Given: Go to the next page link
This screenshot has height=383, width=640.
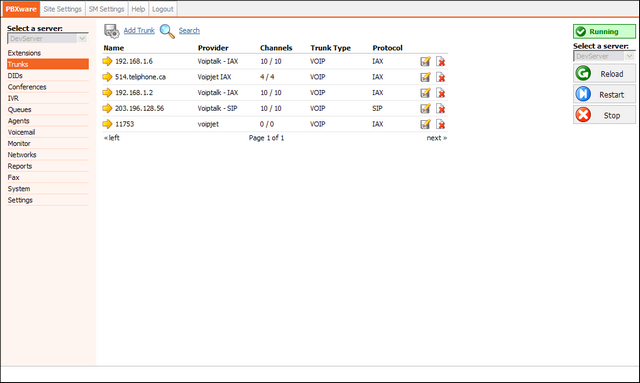Looking at the screenshot, I should [436, 138].
